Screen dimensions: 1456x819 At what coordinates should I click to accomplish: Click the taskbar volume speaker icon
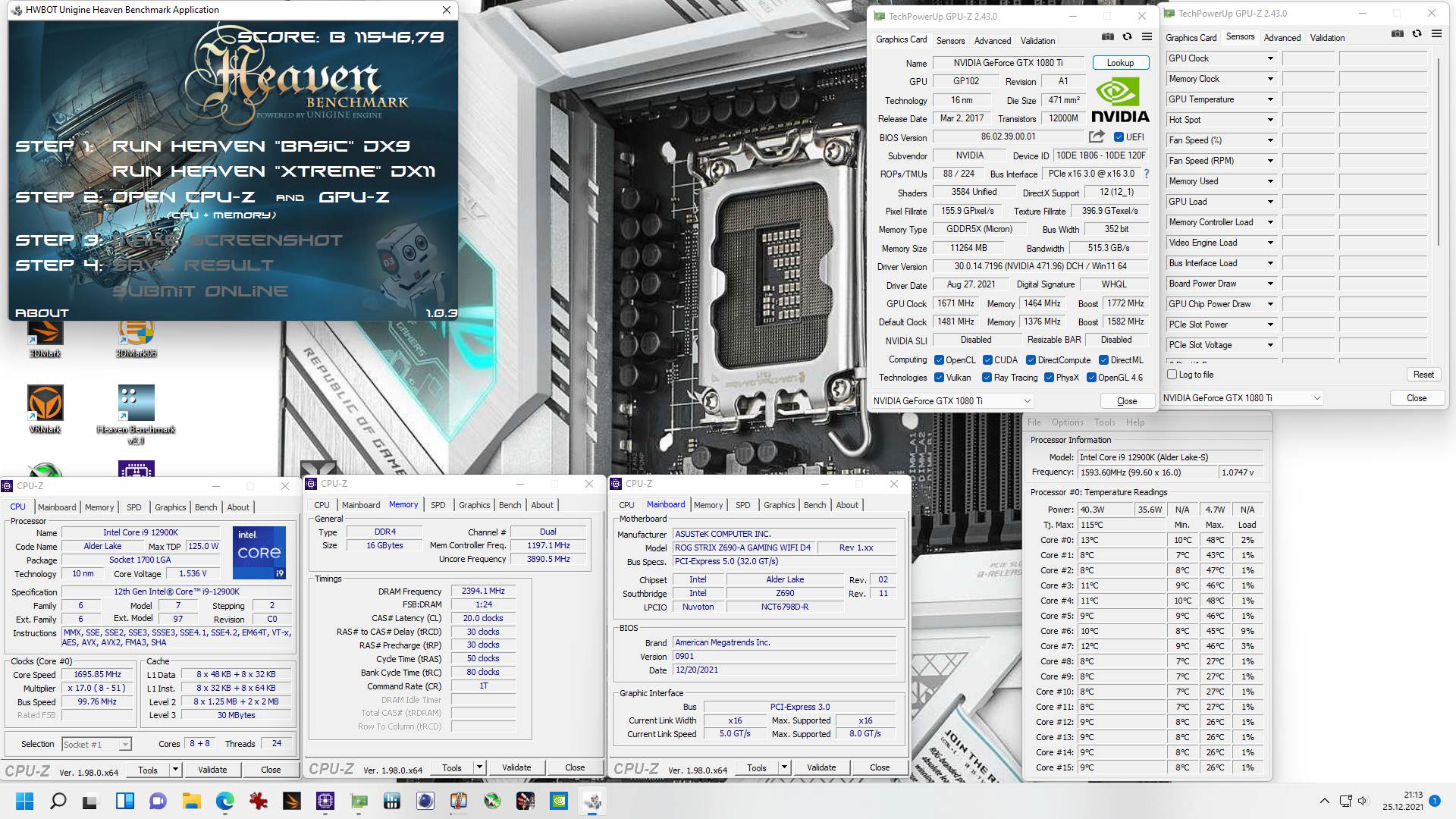1363,801
